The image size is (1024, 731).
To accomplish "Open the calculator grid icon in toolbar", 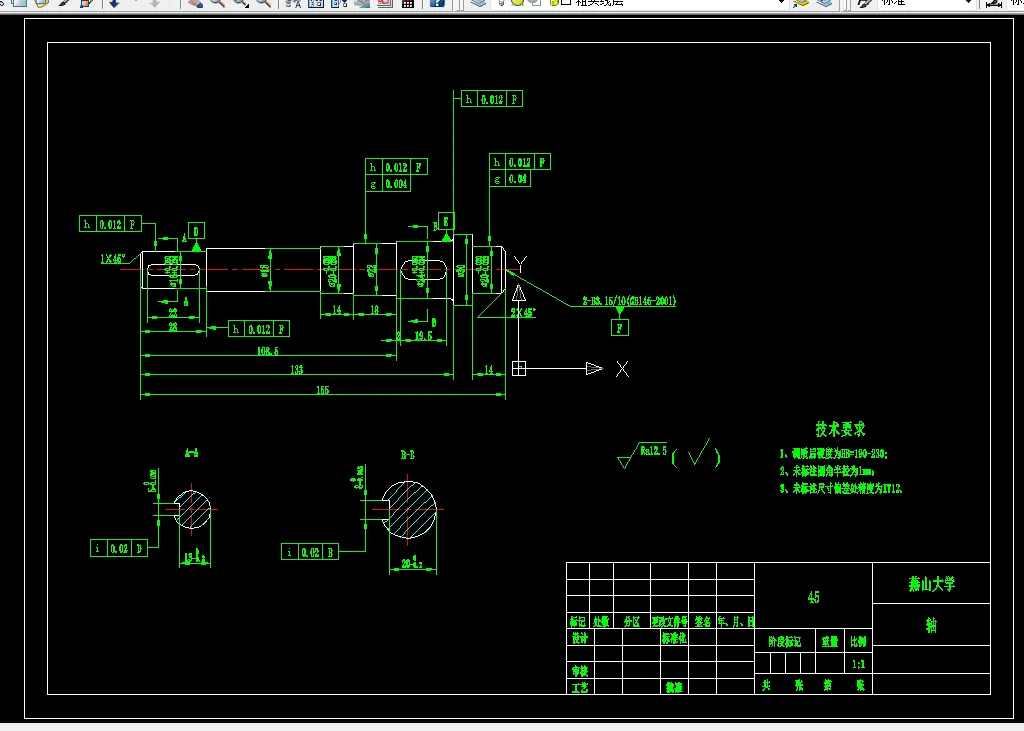I will point(408,3).
